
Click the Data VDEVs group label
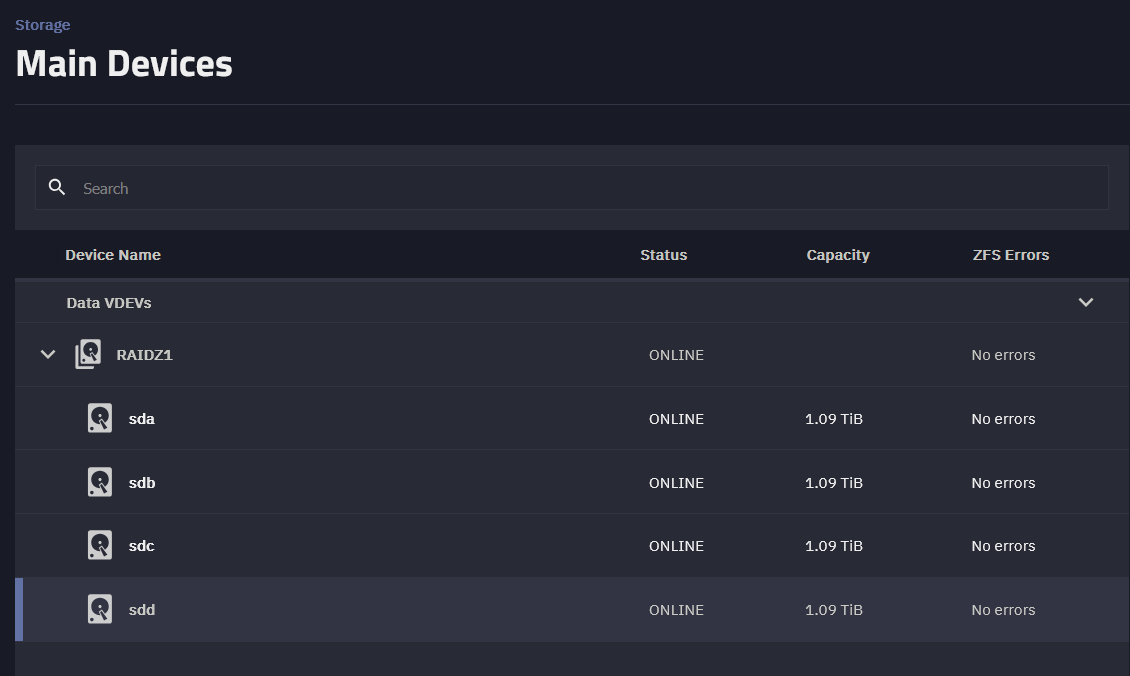[109, 302]
